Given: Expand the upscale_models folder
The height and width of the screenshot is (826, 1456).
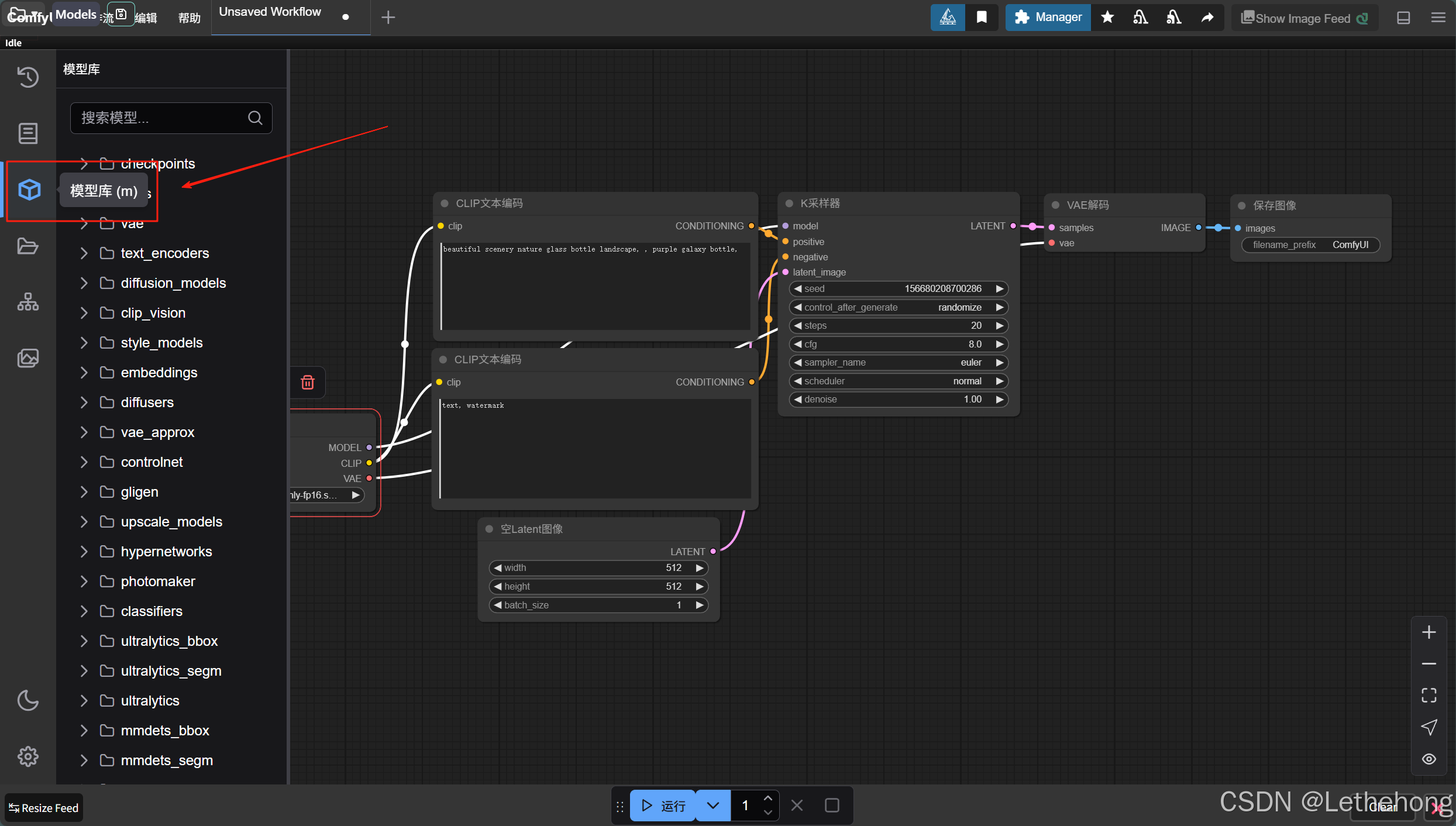Looking at the screenshot, I should [84, 522].
